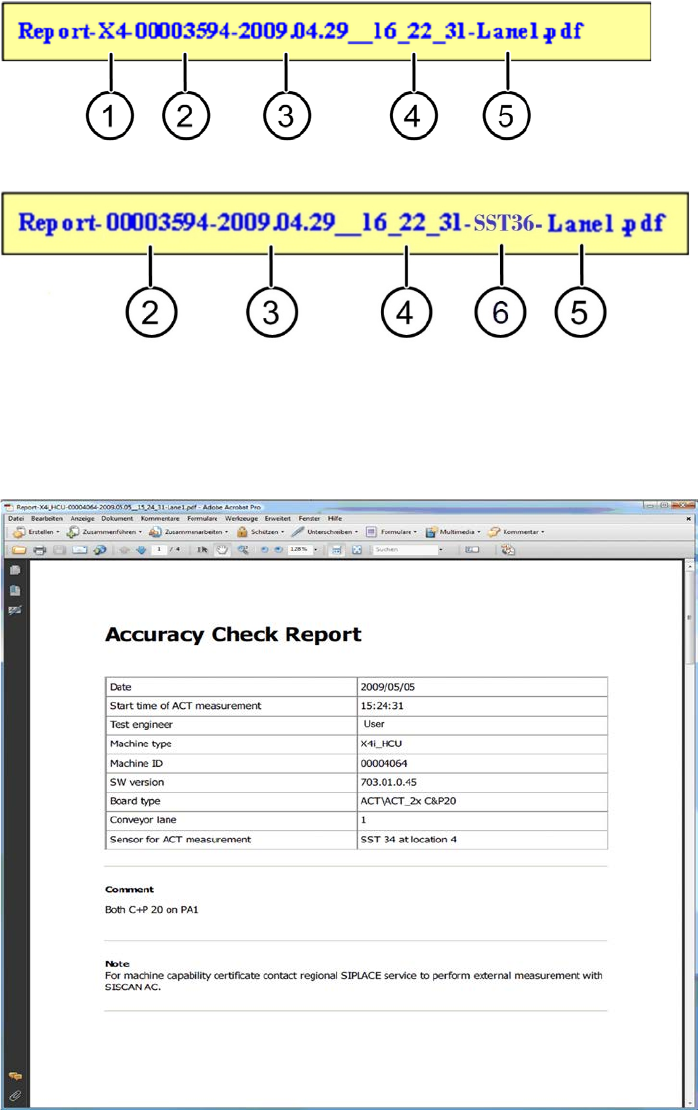
Task: Open the Comments panel icon at bottom left
Action: 15,1076
